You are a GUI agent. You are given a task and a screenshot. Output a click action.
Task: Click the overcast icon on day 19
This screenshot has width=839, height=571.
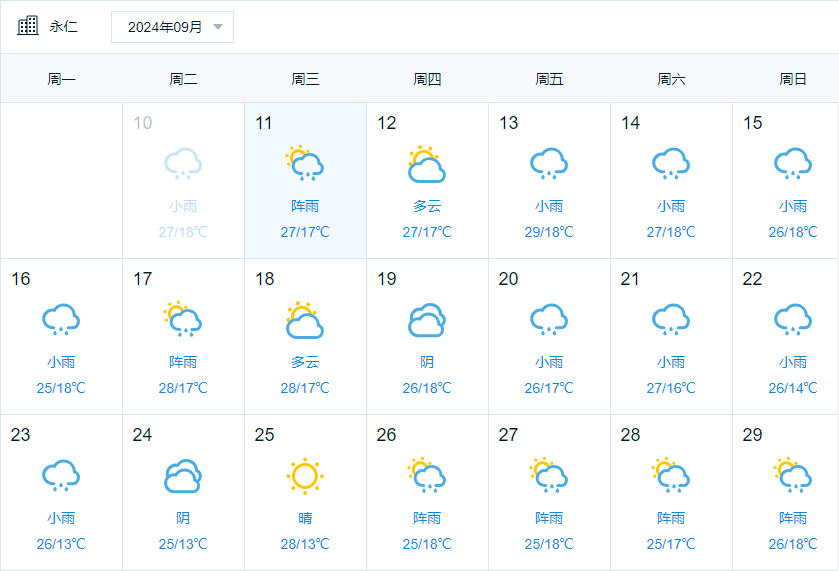pyautogui.click(x=426, y=320)
